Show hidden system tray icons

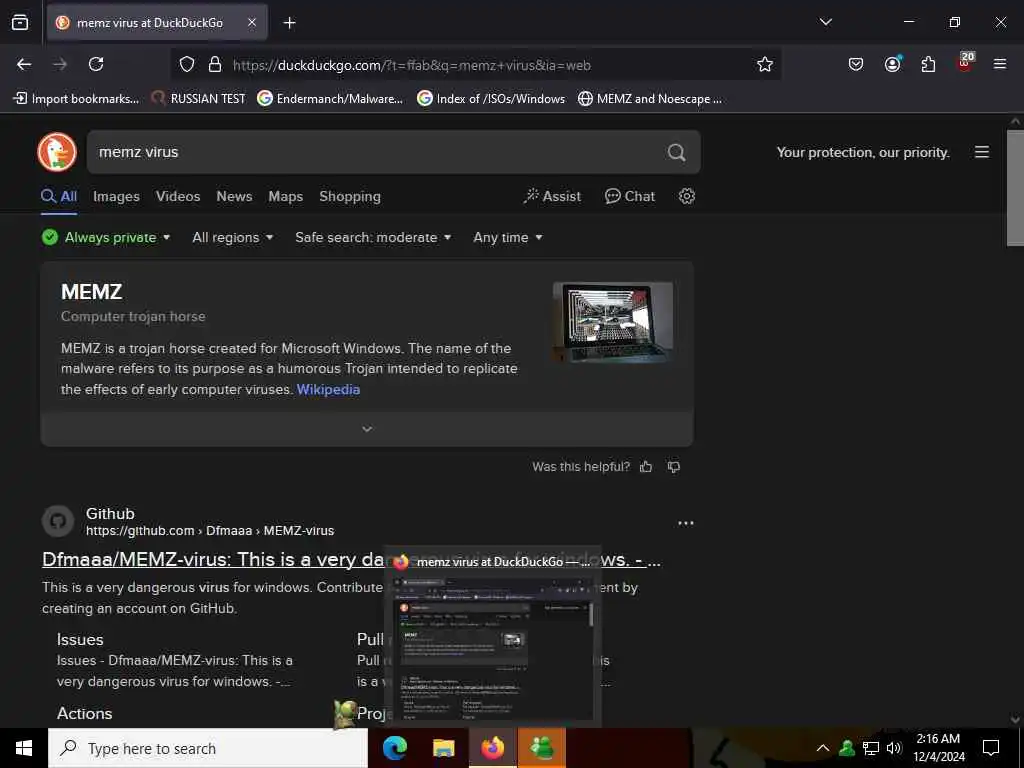click(823, 748)
